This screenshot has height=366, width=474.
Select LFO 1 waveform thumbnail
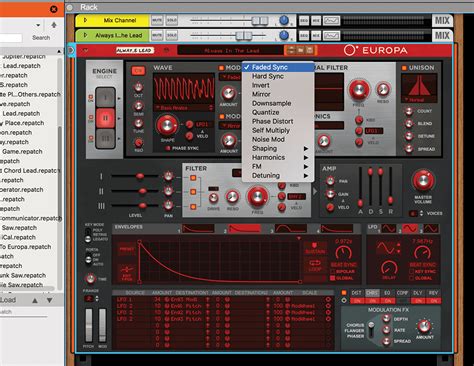tap(389, 228)
